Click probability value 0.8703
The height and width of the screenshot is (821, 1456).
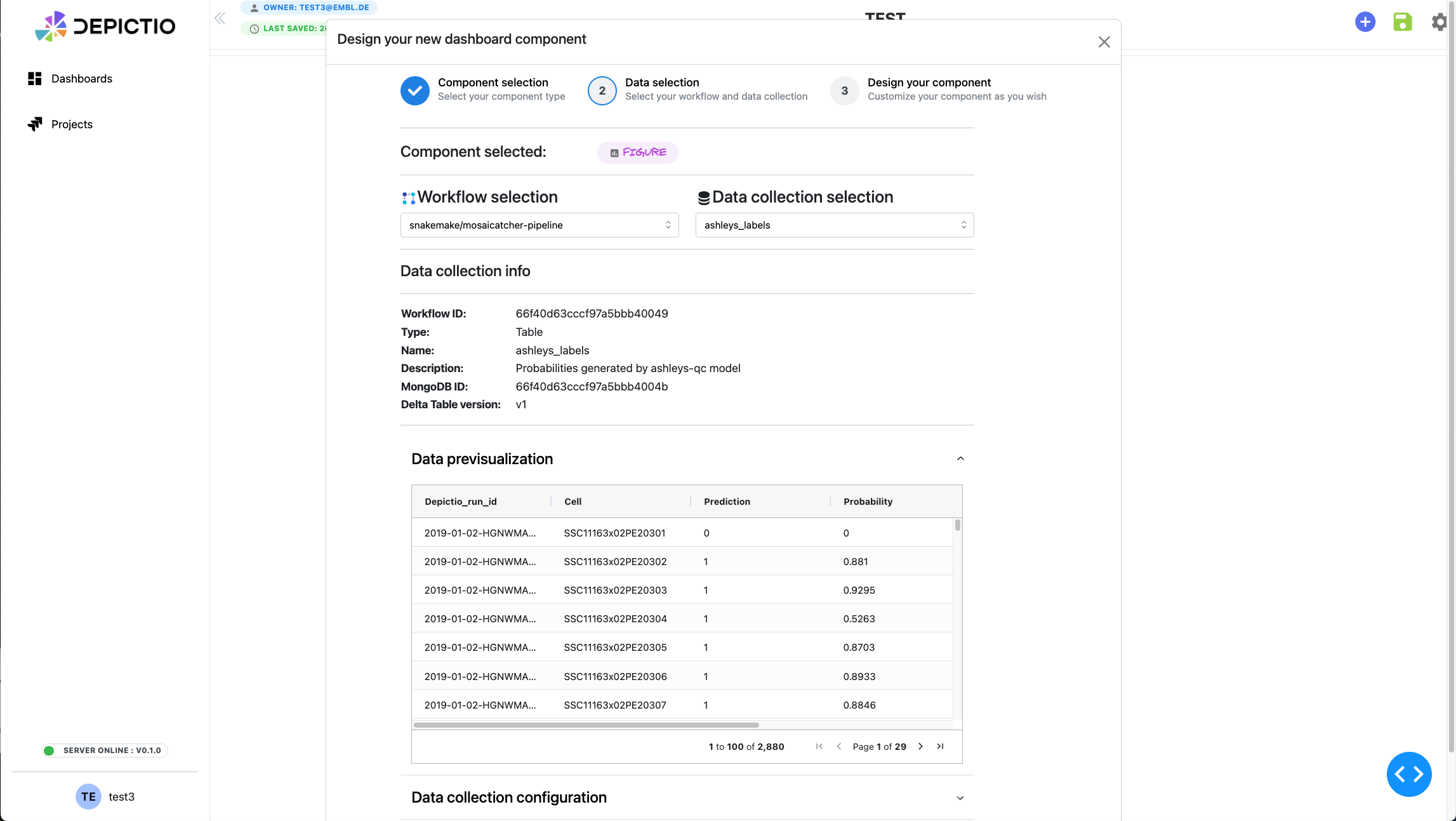[859, 648]
